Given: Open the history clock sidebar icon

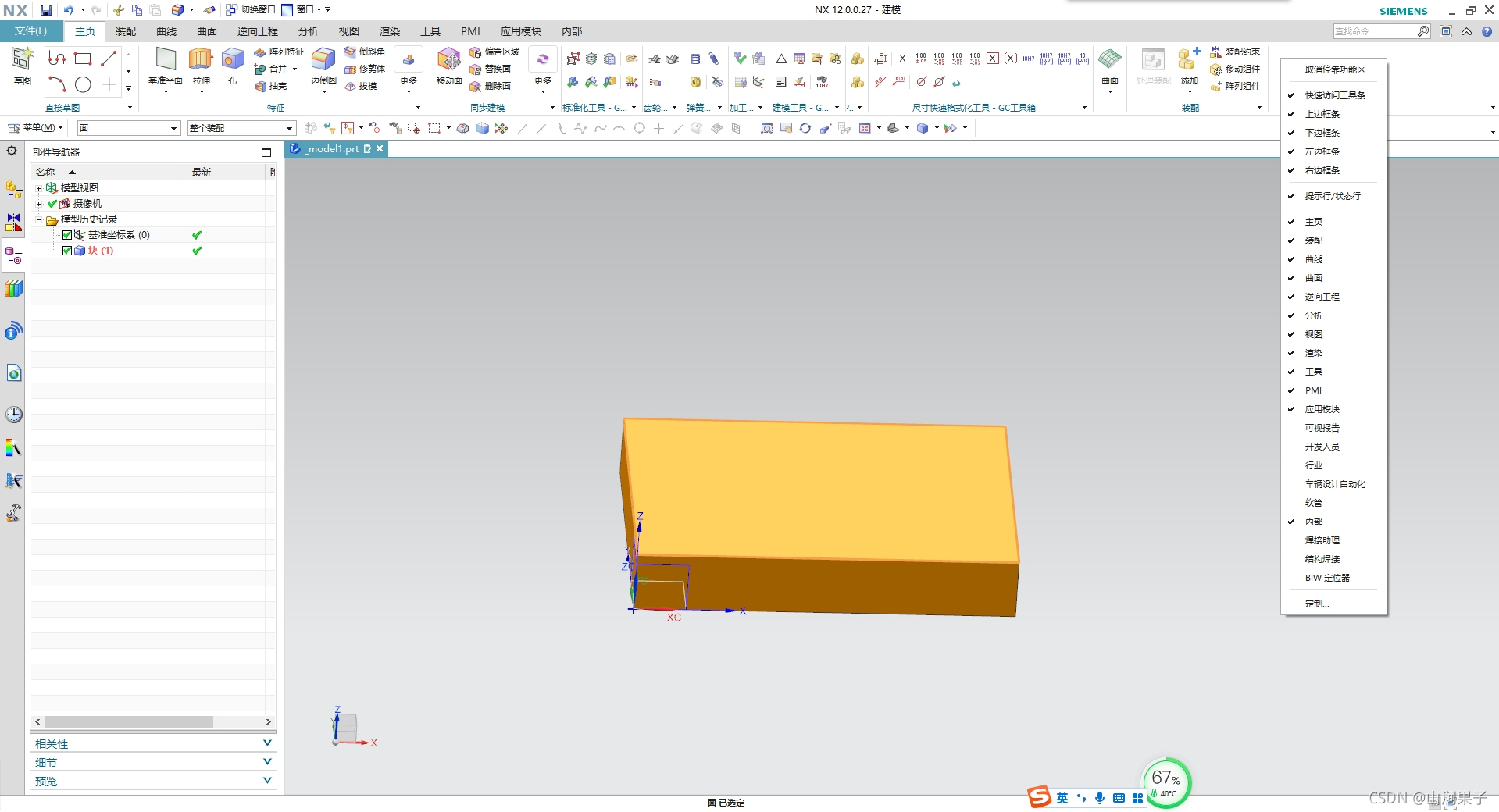Looking at the screenshot, I should (14, 415).
